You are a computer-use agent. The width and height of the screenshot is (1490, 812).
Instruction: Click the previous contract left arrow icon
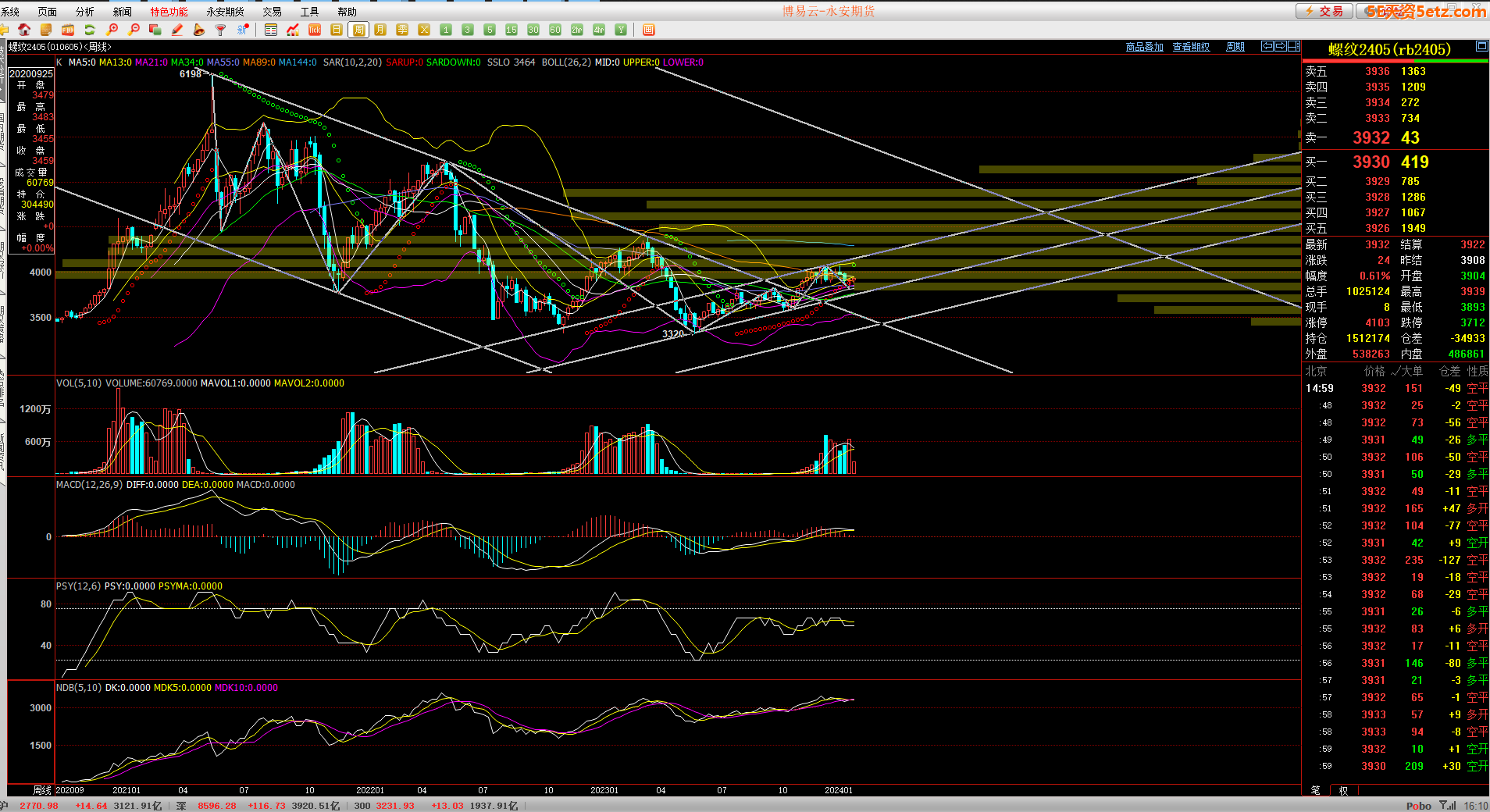click(1267, 47)
